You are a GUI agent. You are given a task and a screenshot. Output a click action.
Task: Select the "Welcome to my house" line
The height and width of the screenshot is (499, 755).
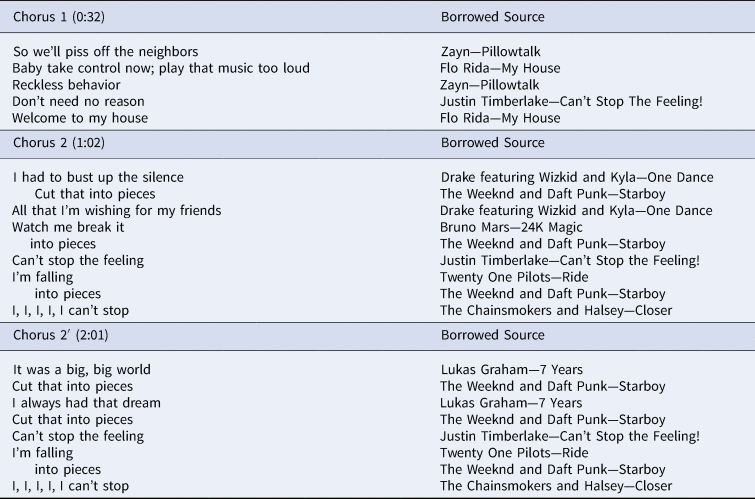pyautogui.click(x=80, y=118)
